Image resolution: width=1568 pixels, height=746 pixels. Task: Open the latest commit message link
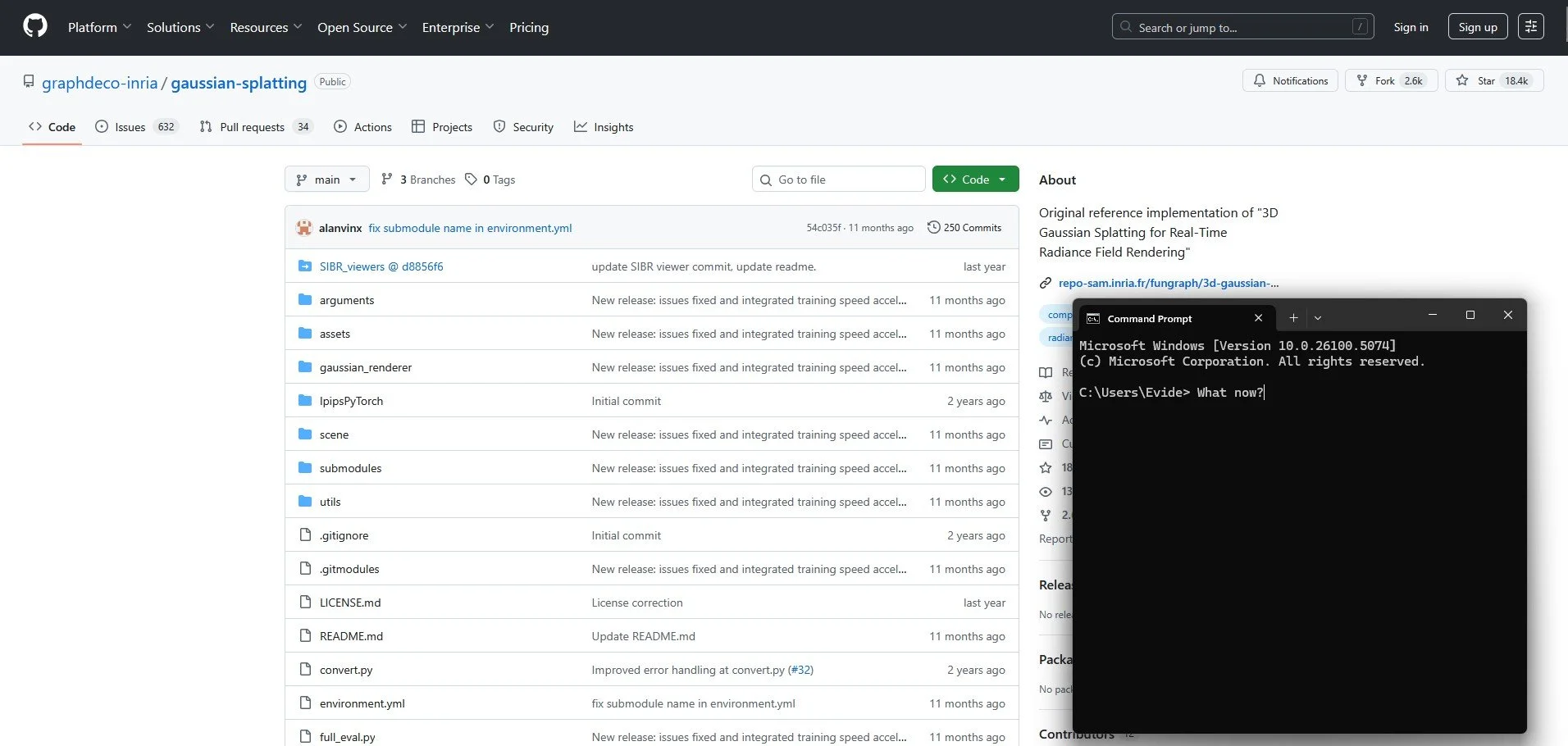point(470,228)
